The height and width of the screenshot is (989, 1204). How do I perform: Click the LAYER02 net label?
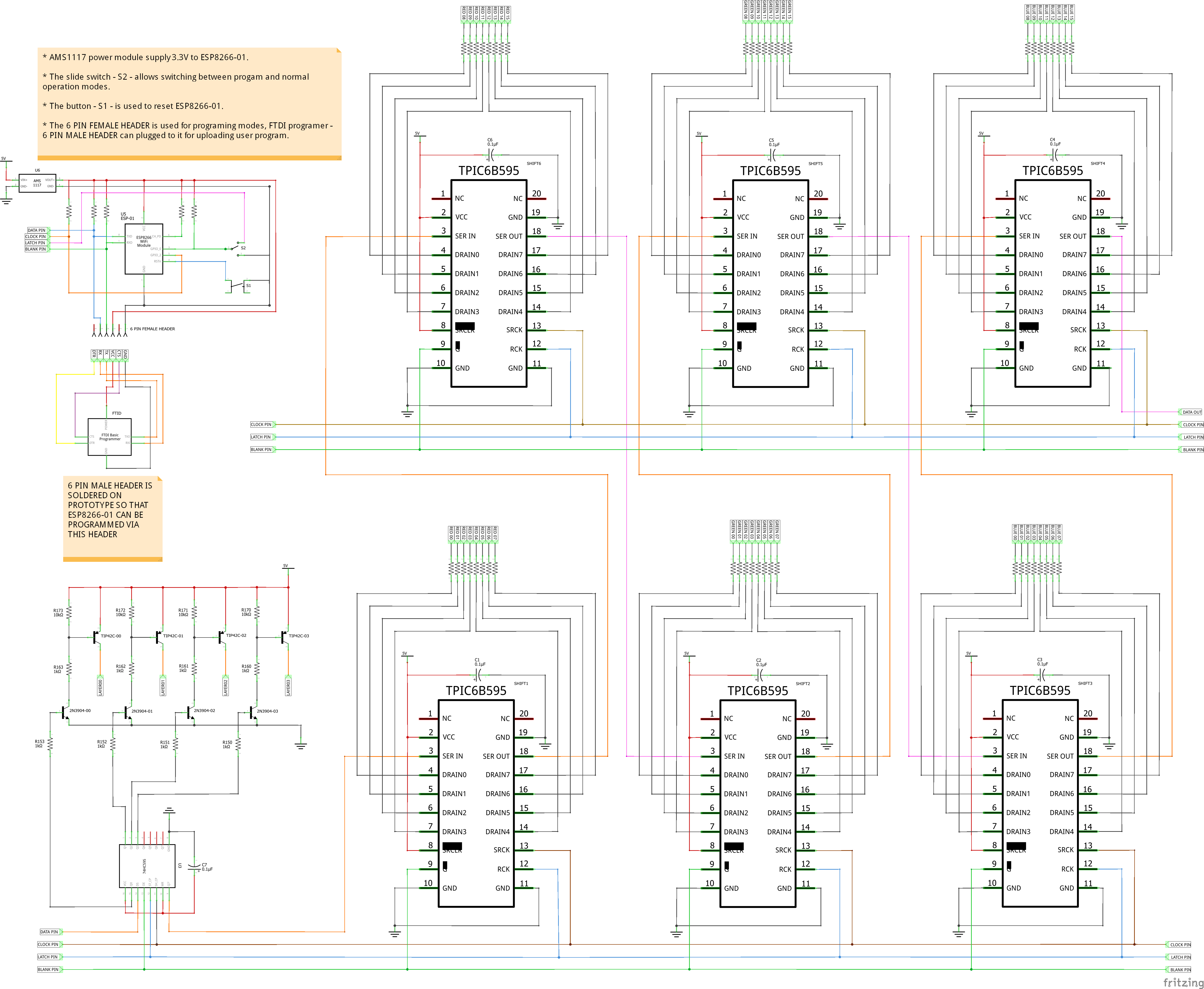226,685
